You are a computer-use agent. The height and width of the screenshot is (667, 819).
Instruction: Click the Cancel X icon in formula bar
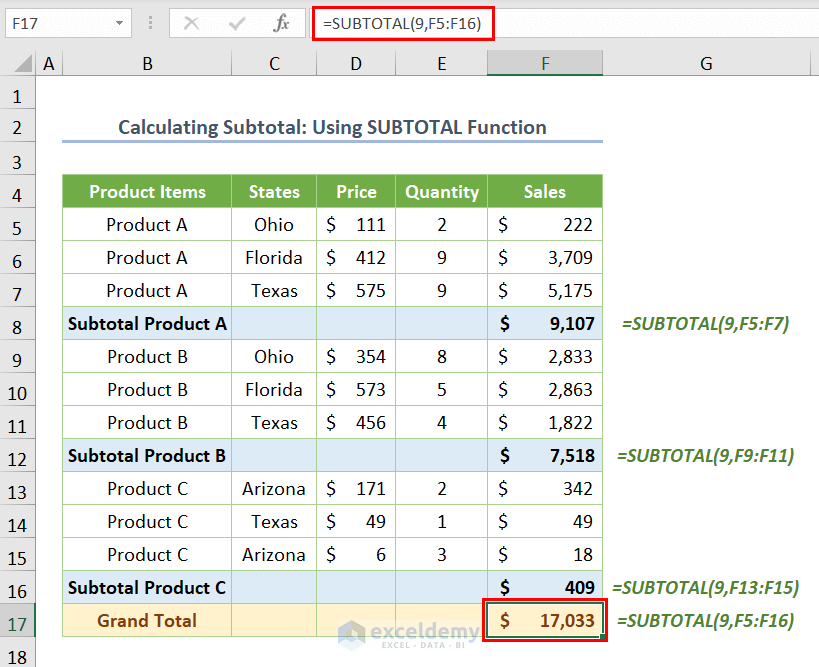click(x=192, y=23)
